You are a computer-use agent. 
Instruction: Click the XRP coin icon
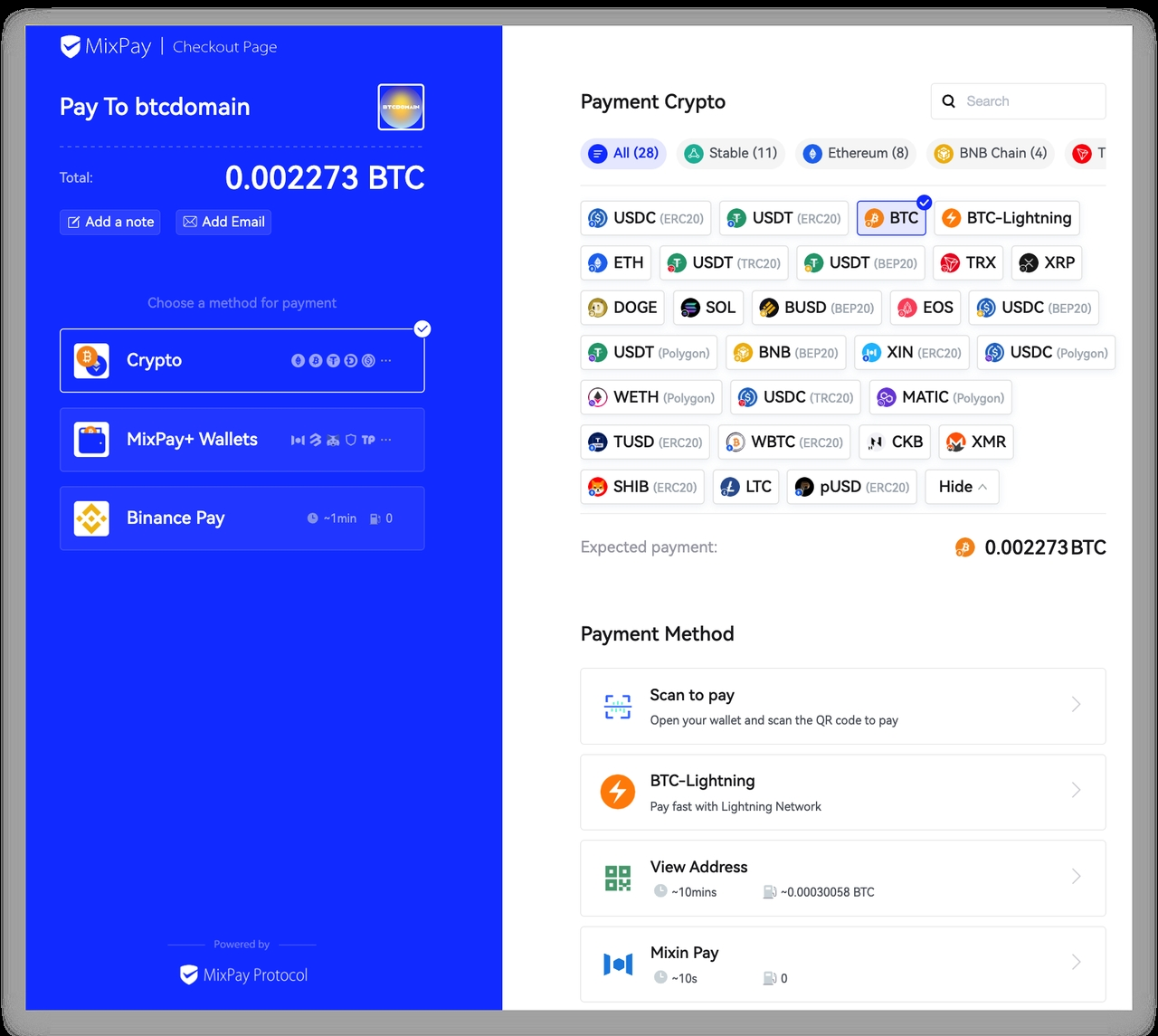coord(1029,263)
